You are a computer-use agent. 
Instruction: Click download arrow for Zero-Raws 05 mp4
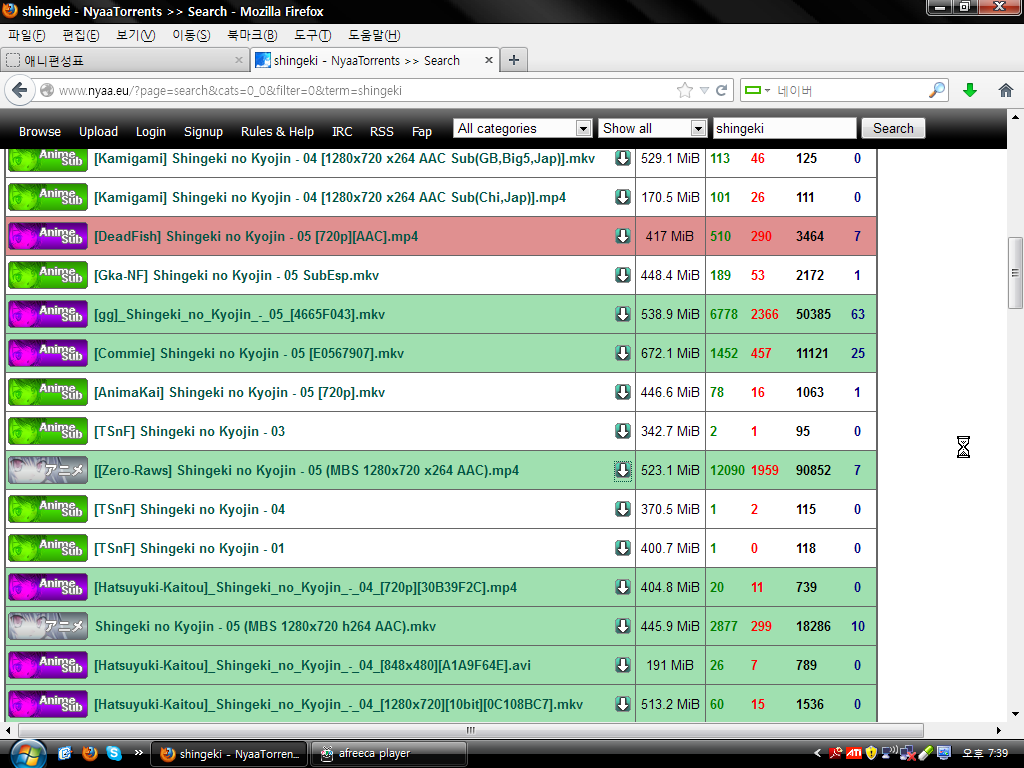tap(622, 470)
